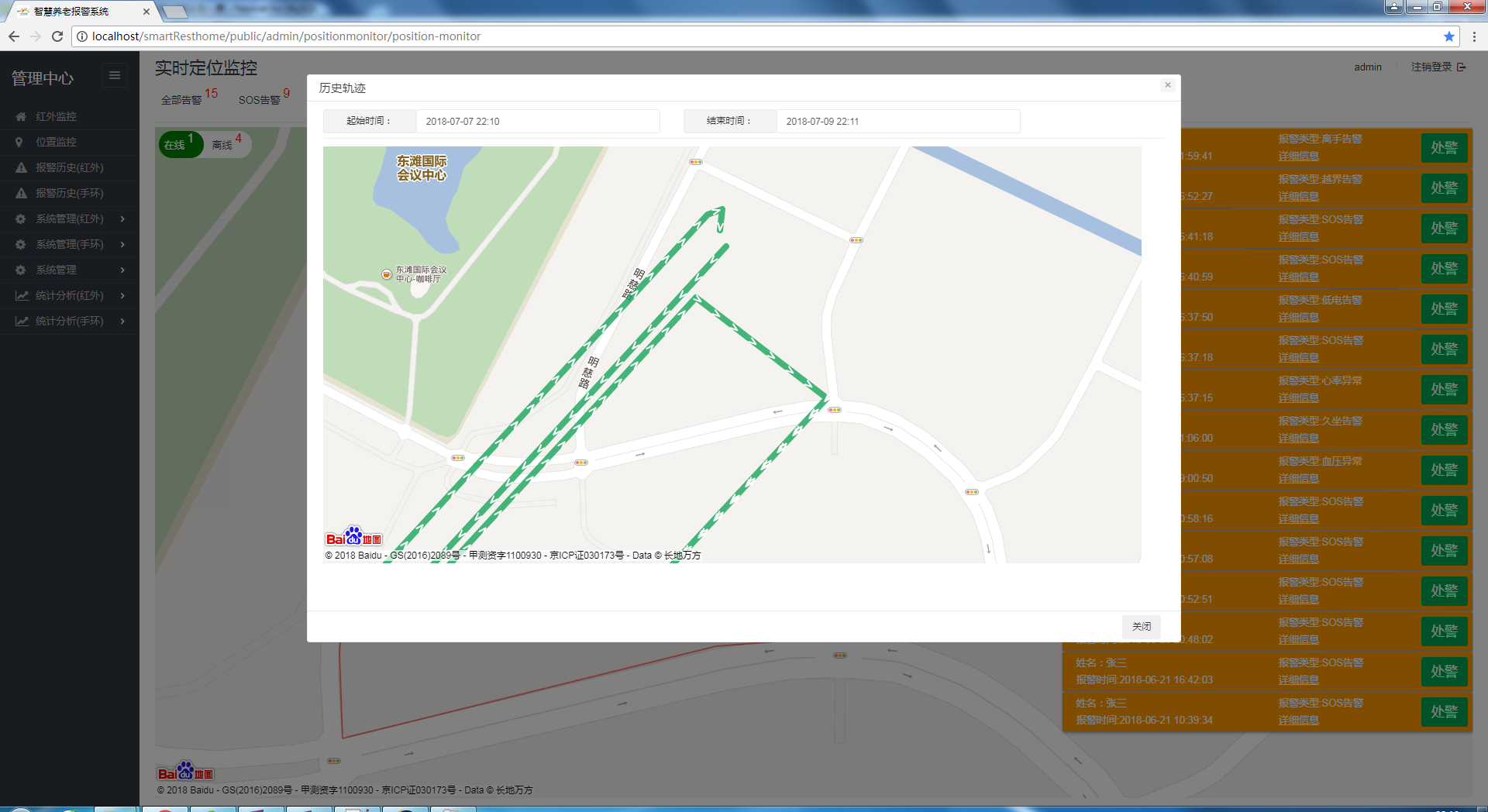Expand the 系统管理(红外) submenu
Image resolution: width=1488 pixels, height=812 pixels.
[x=69, y=218]
